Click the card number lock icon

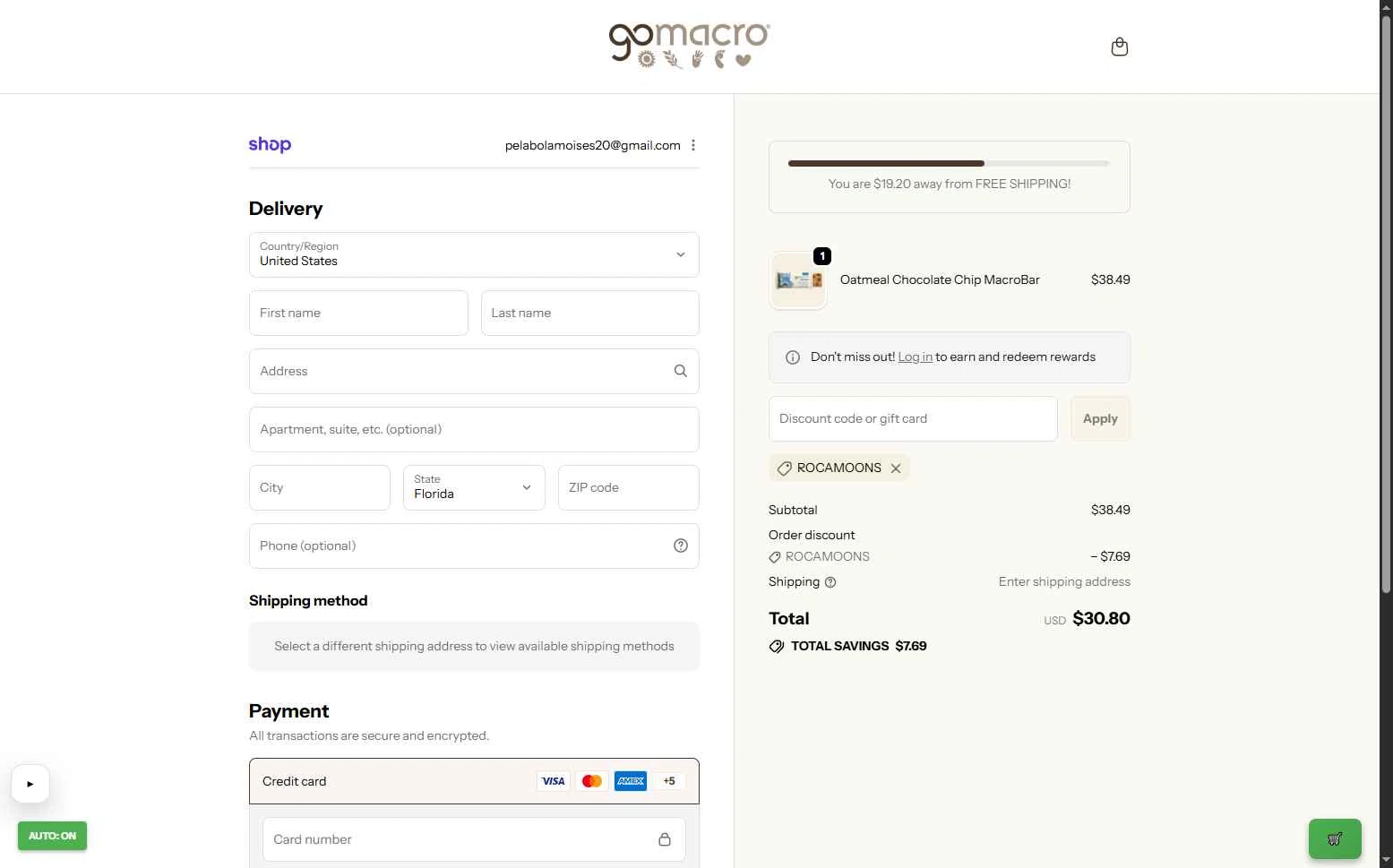point(665,839)
